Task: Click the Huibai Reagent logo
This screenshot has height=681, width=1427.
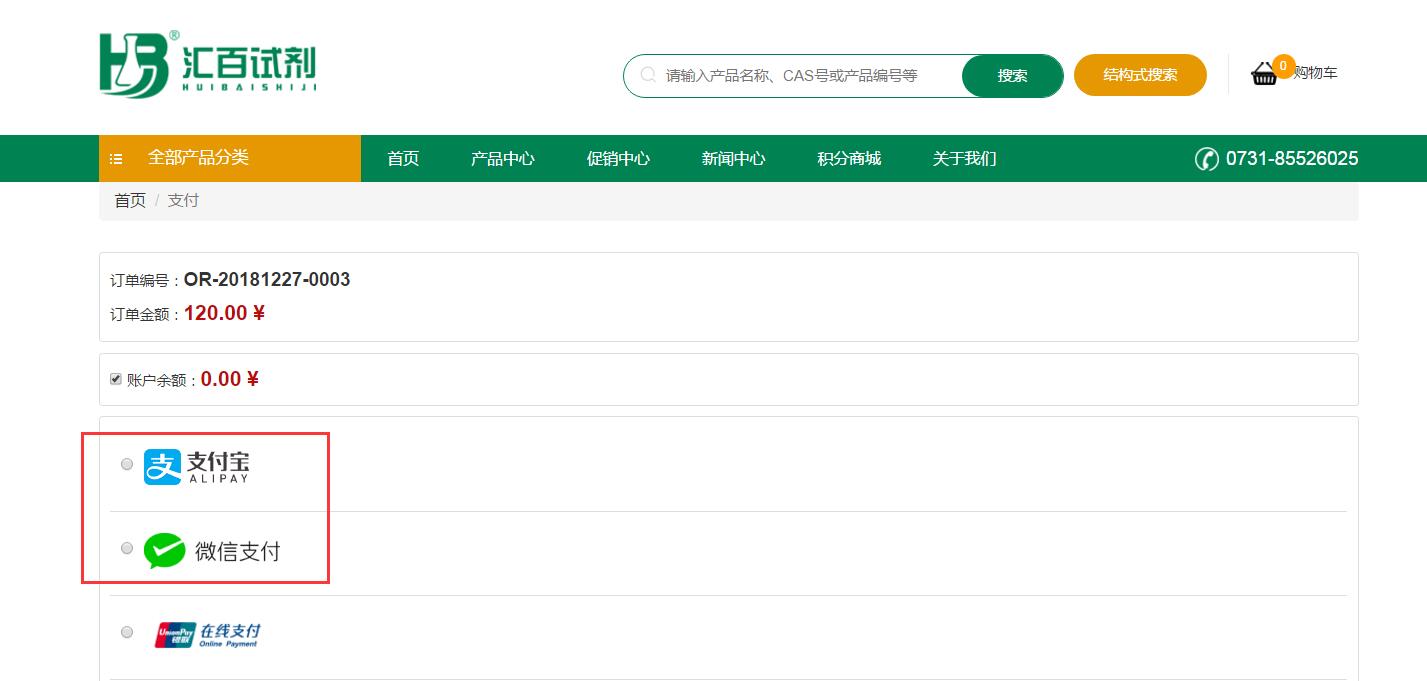Action: 208,65
